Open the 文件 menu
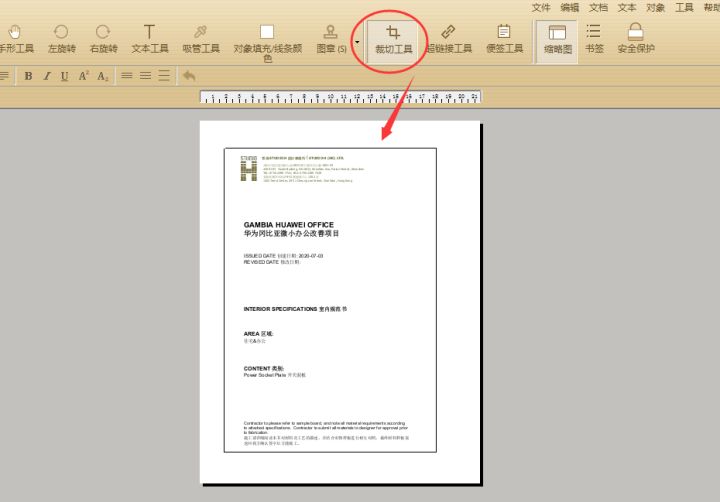 tap(540, 8)
